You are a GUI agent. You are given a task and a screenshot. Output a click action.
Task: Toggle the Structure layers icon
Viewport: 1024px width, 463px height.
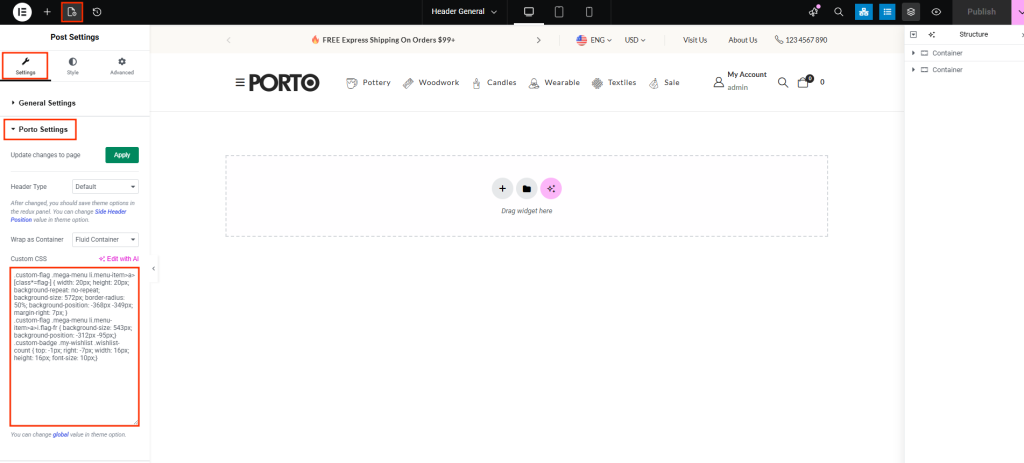tap(911, 12)
